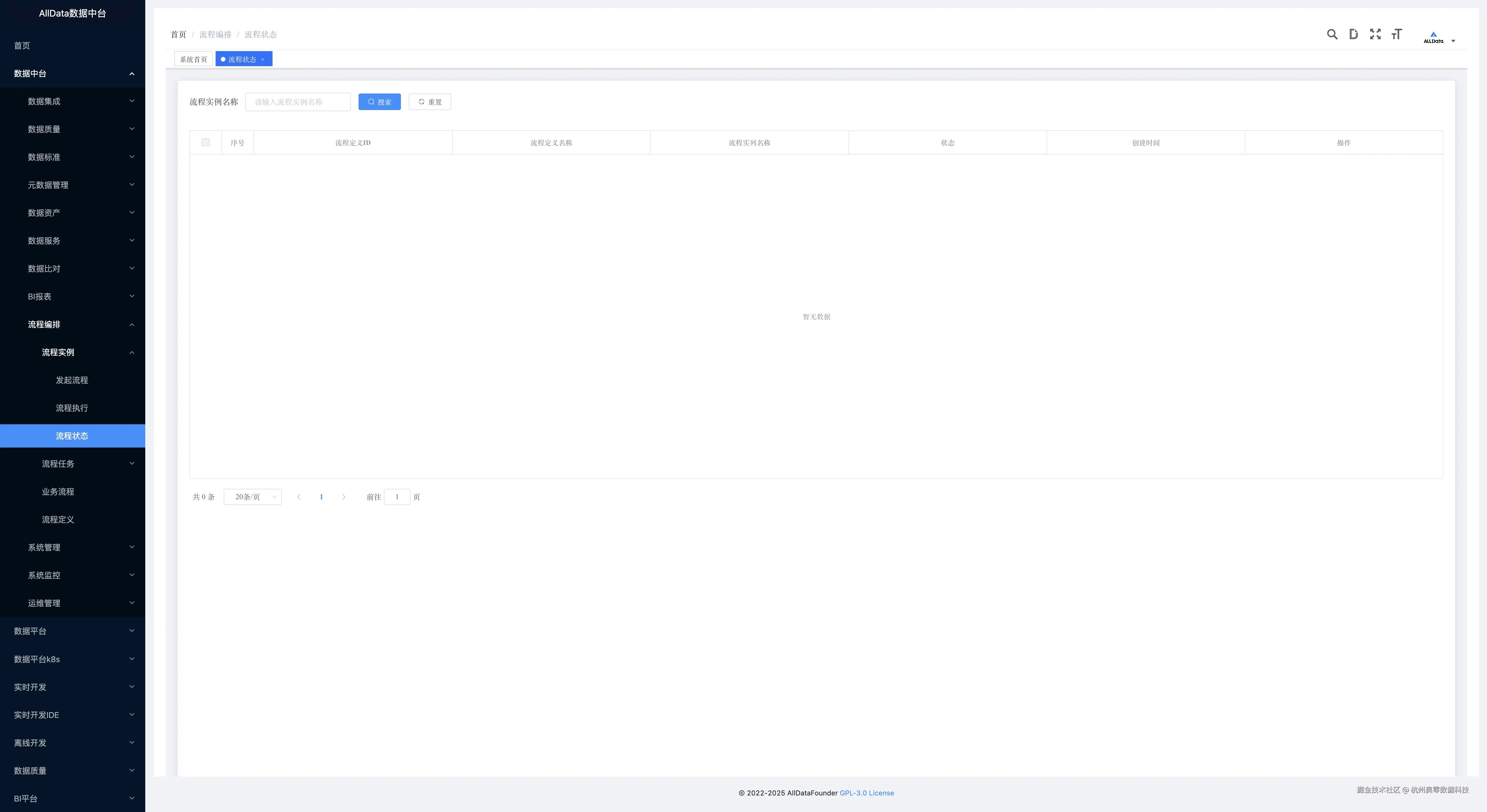Go to the previous page arrow
Image resolution: width=1487 pixels, height=812 pixels.
click(x=298, y=497)
